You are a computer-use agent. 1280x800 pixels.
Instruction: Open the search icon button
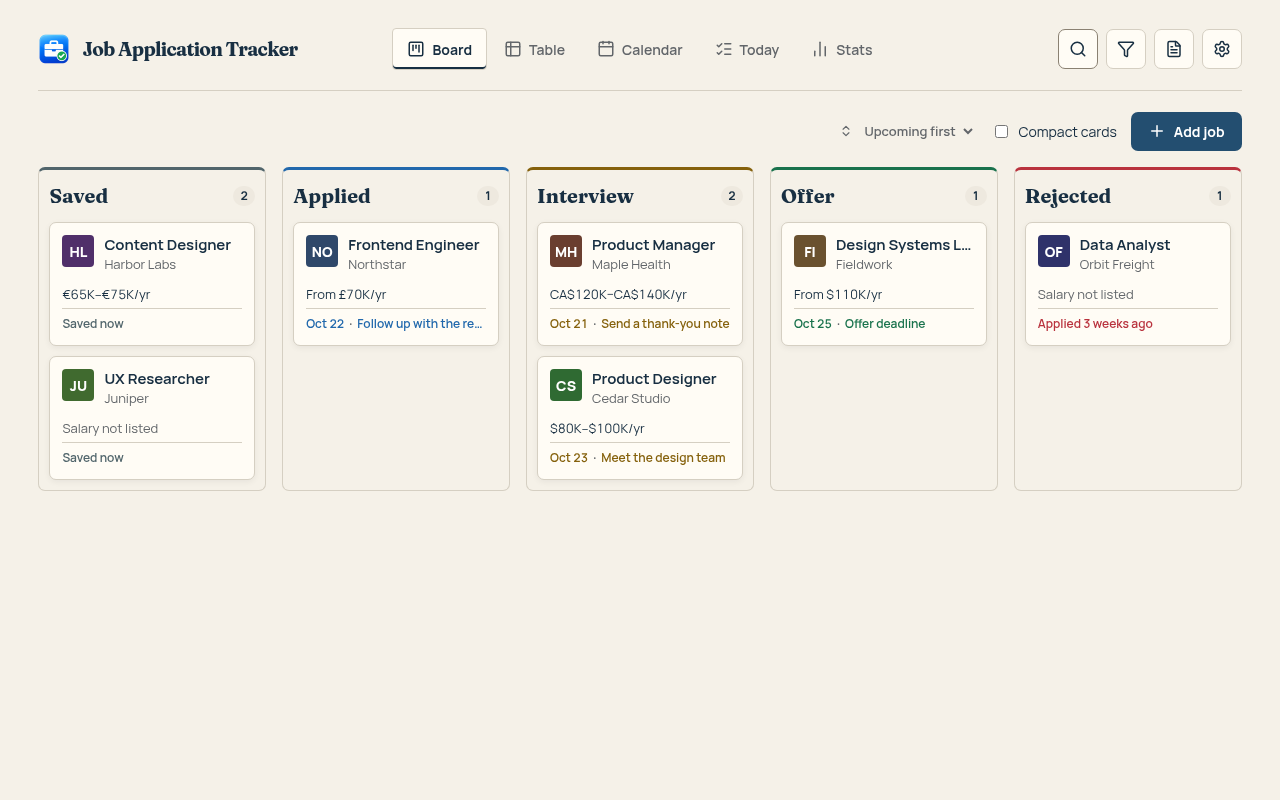[x=1078, y=49]
